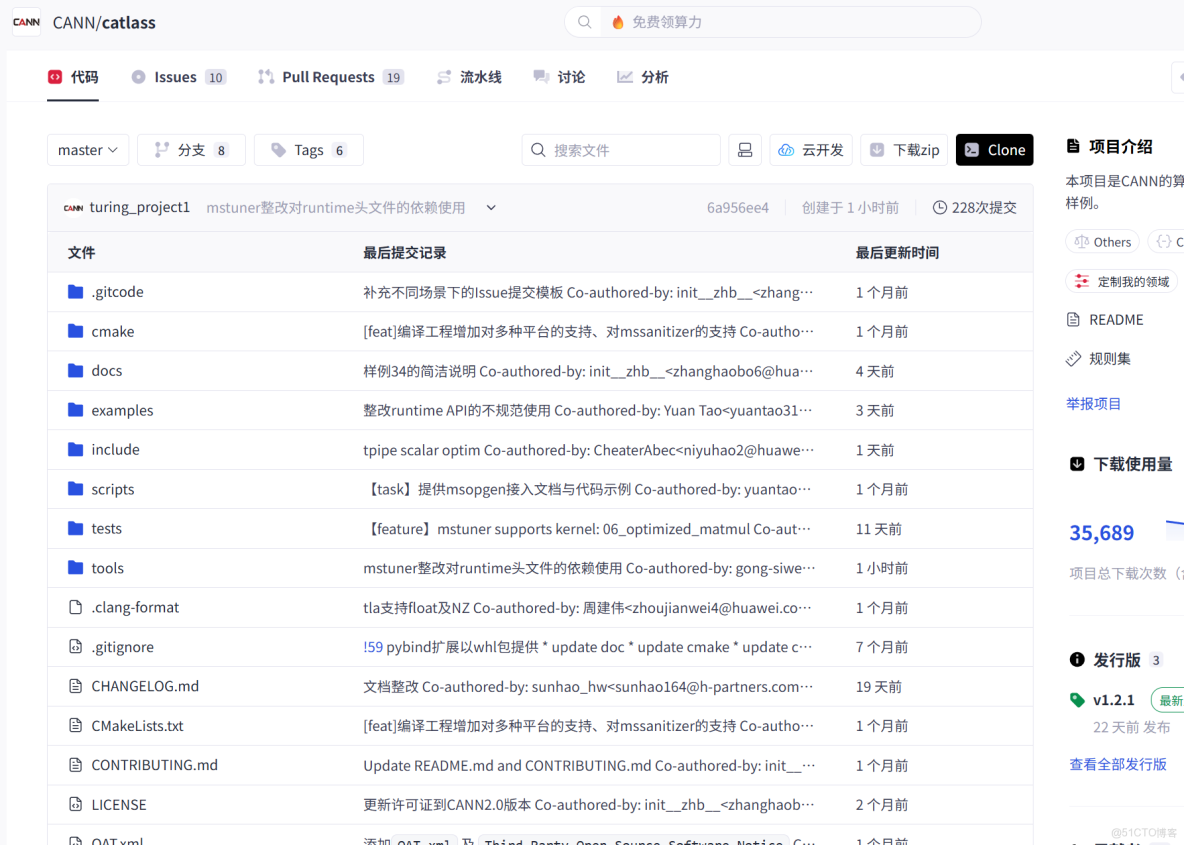This screenshot has height=845, width=1184.
Task: Expand the latest commit message chevron
Action: [x=490, y=208]
